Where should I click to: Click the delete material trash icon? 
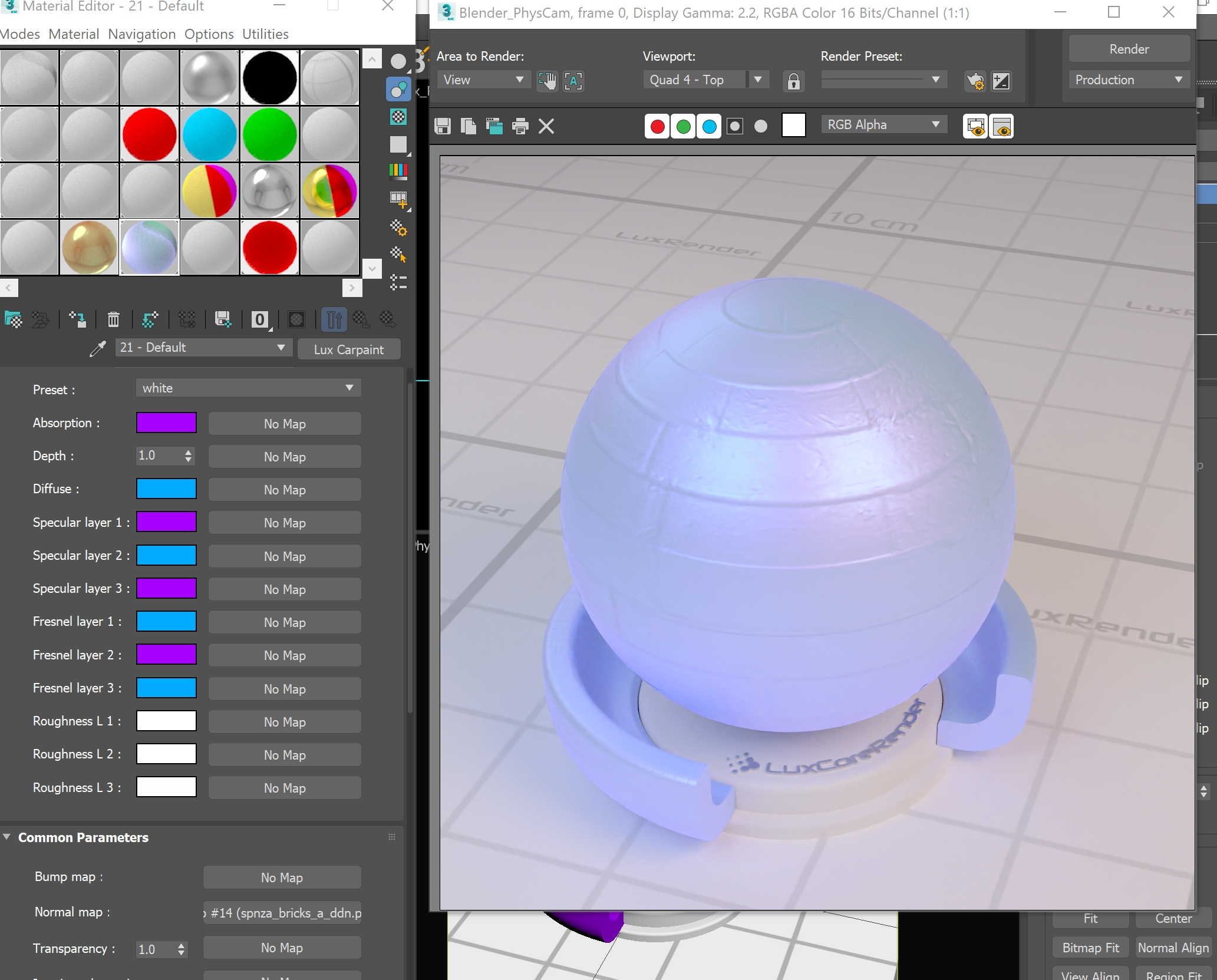pos(113,320)
